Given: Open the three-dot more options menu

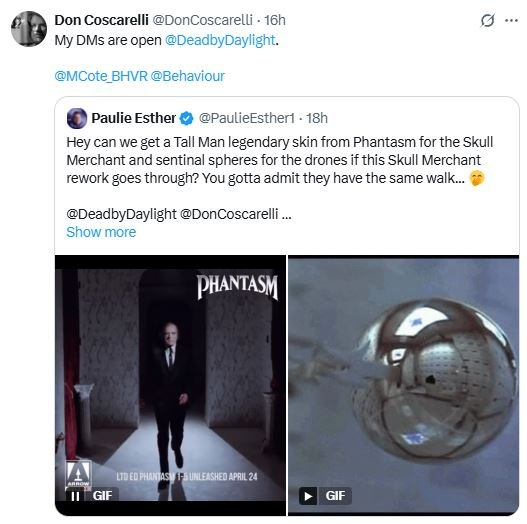Looking at the screenshot, I should click(x=511, y=21).
